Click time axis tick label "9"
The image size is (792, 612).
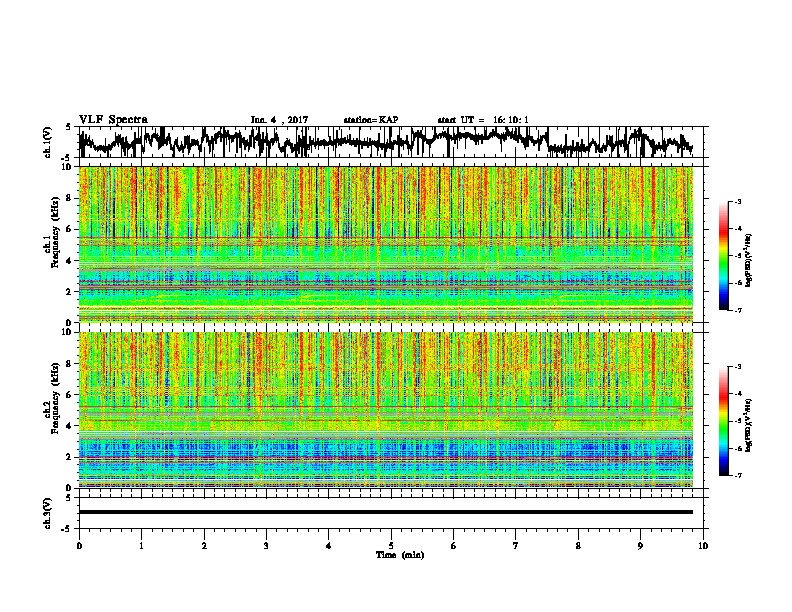coord(640,546)
